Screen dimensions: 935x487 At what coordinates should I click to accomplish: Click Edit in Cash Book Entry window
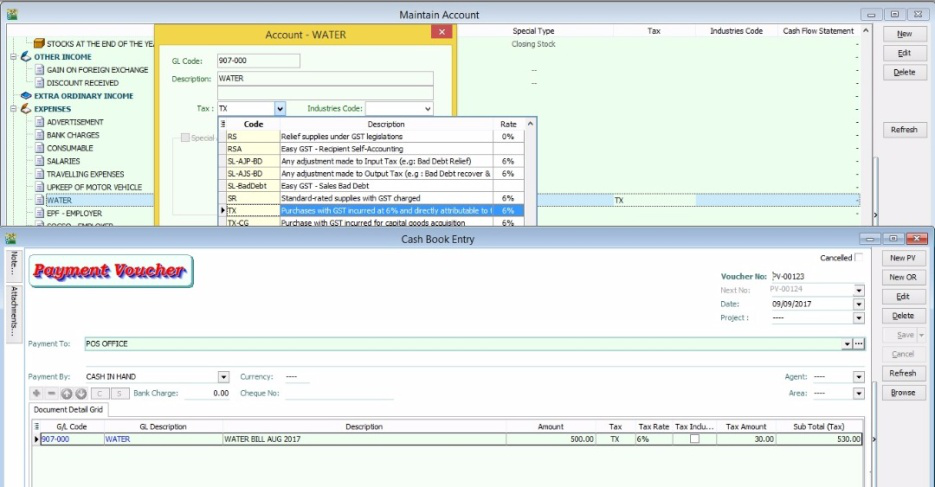[902, 296]
